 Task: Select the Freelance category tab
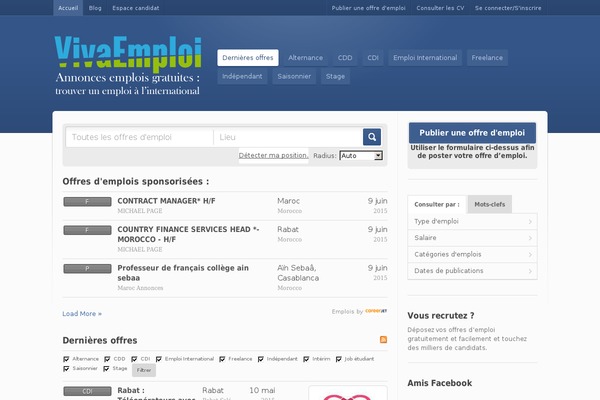(487, 57)
